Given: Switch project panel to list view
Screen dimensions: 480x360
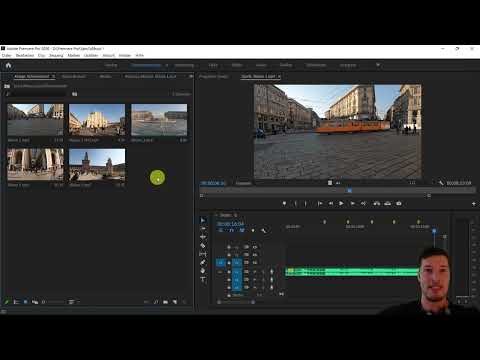Looking at the screenshot, I should [16, 302].
